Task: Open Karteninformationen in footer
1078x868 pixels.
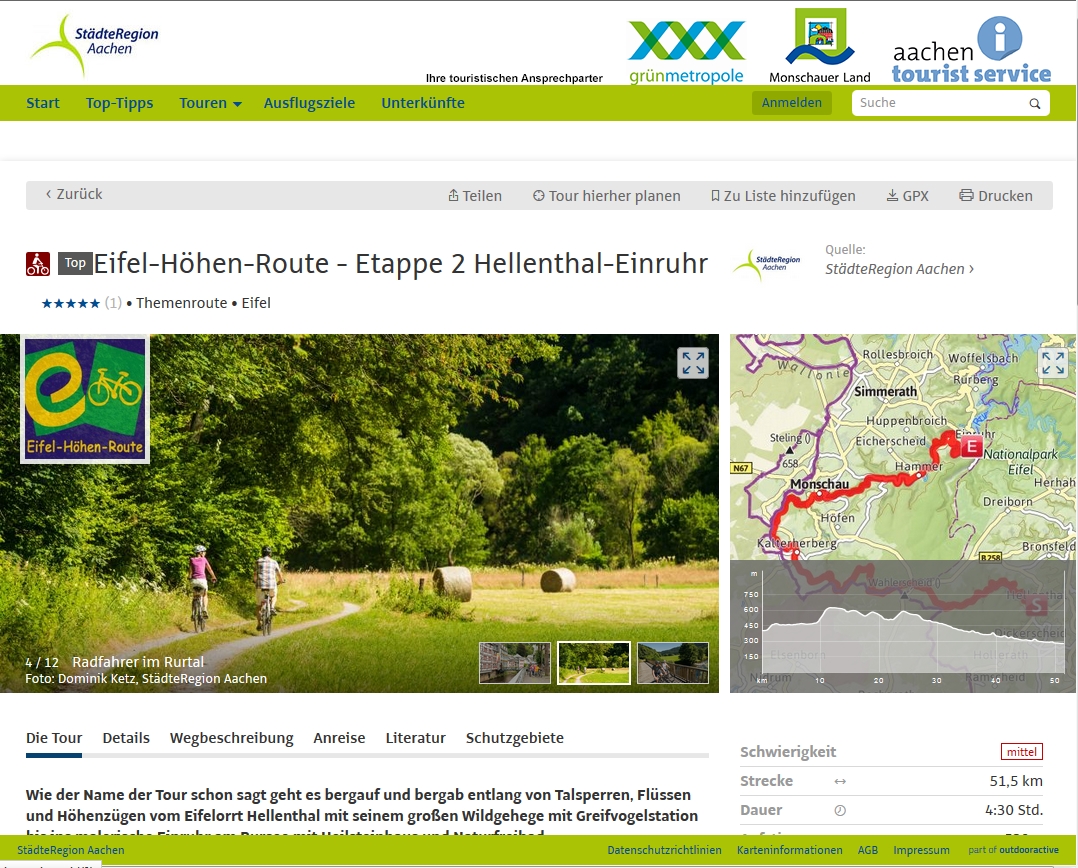Action: click(789, 850)
